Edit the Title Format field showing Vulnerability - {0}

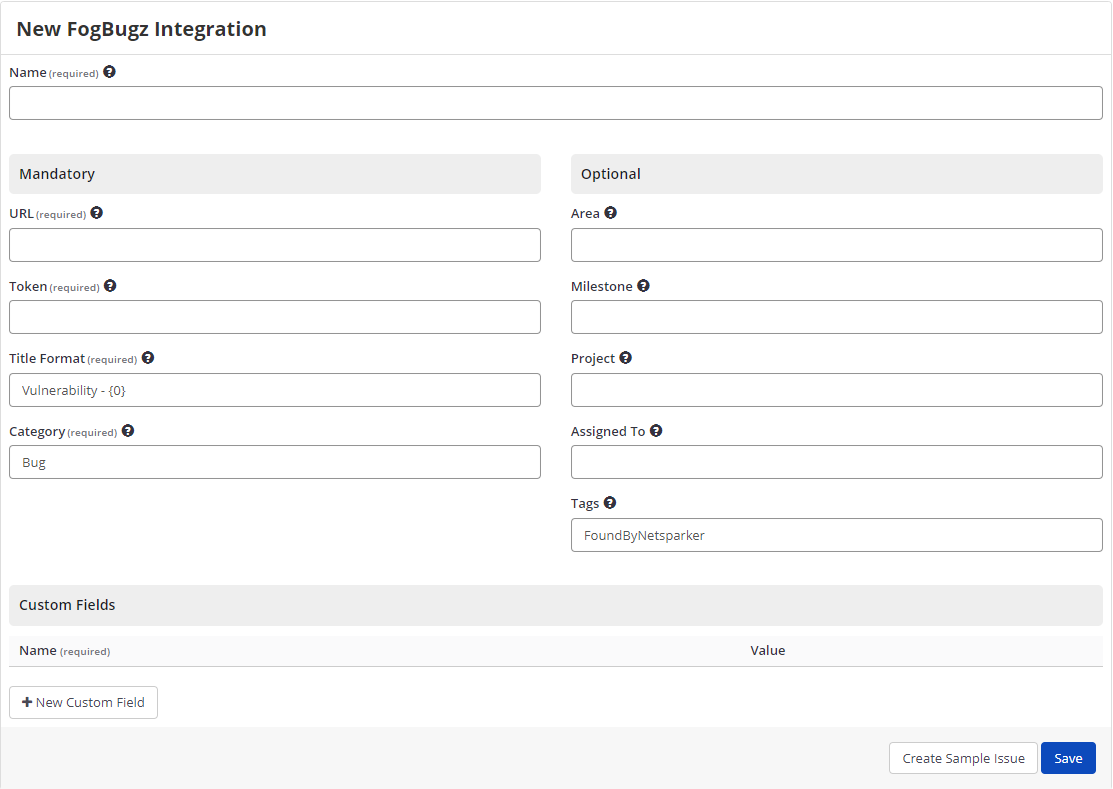click(275, 390)
